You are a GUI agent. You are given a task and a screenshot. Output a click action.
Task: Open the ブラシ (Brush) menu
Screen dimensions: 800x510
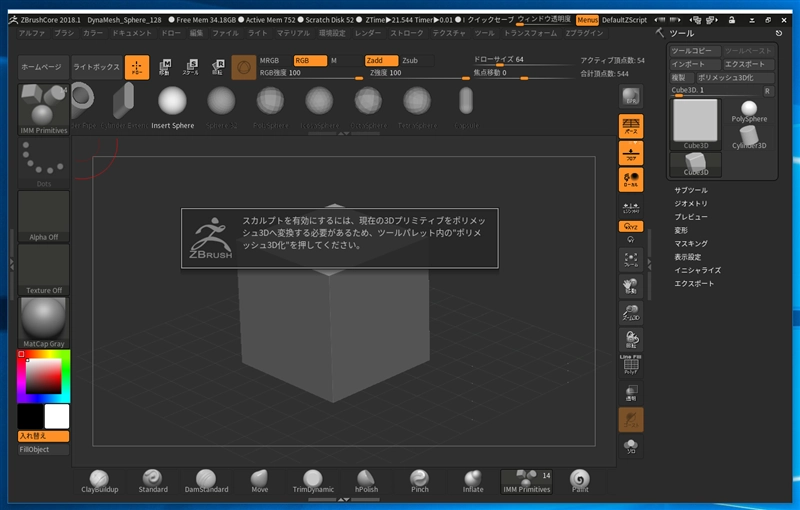(x=64, y=33)
